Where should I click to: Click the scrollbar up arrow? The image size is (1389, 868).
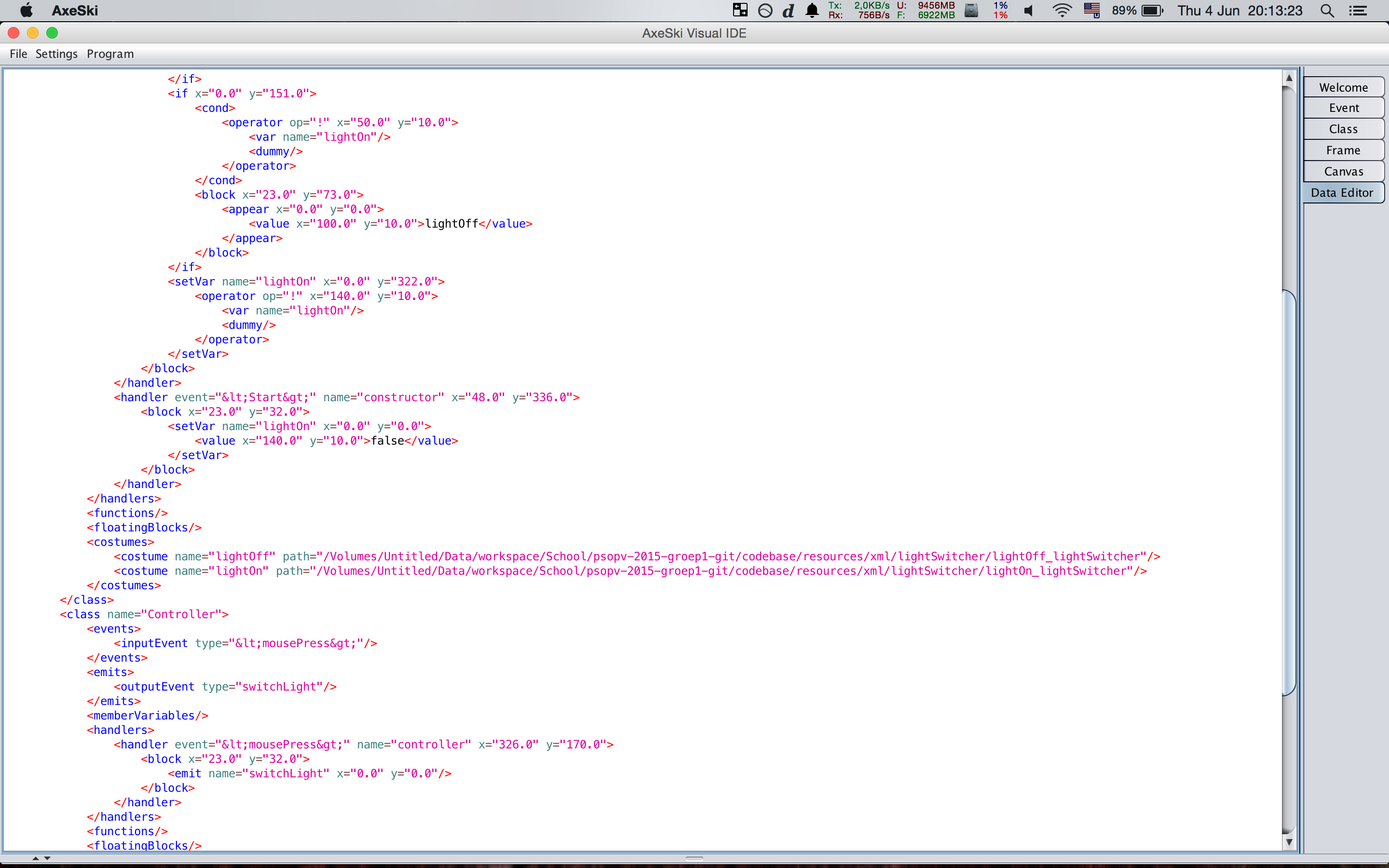[x=1289, y=78]
